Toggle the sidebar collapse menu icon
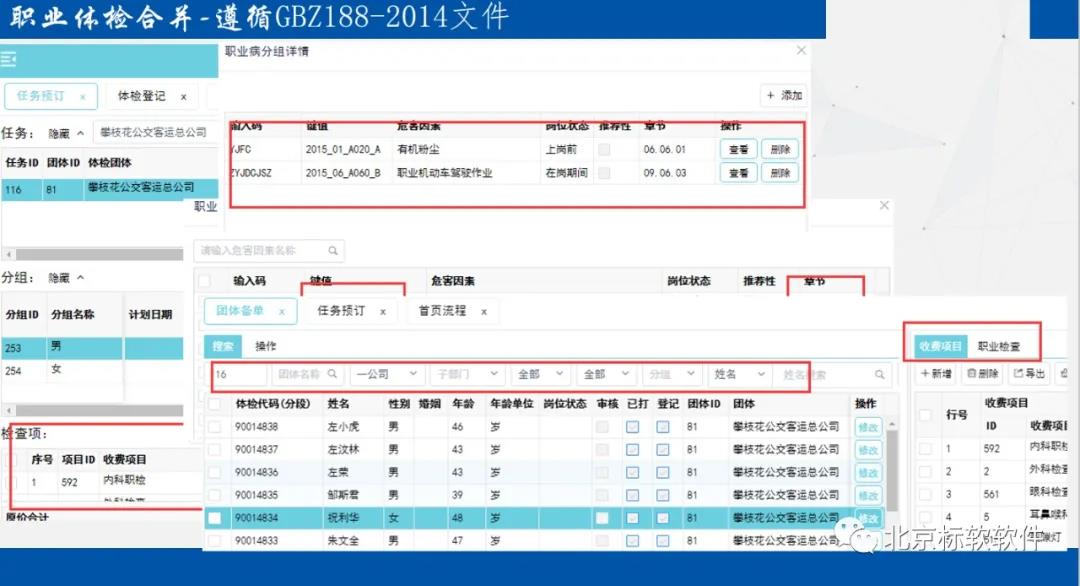The width and height of the screenshot is (1080, 586). (9, 60)
